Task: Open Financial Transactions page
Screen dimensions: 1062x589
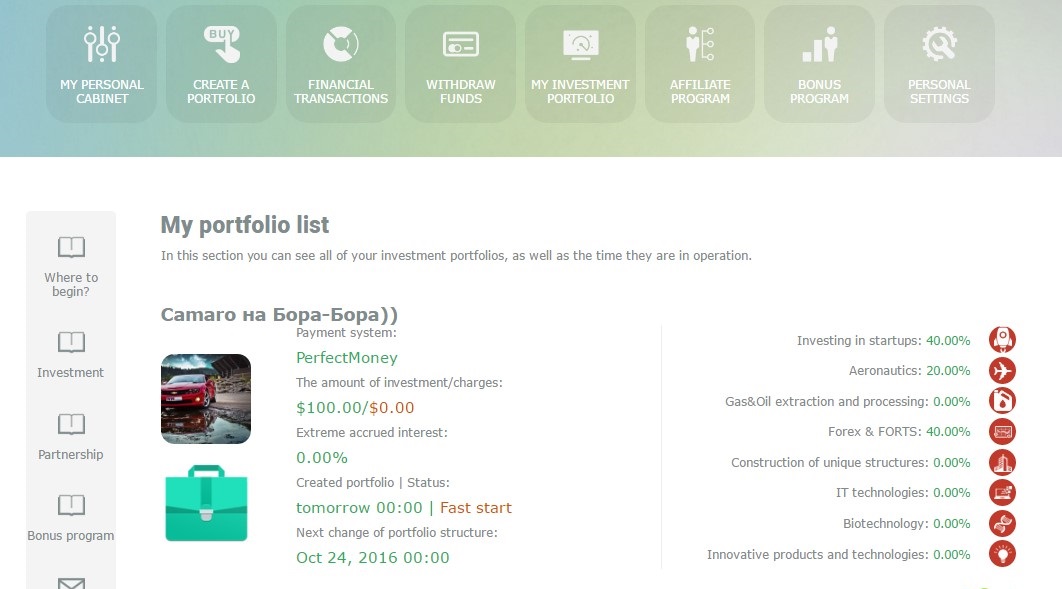Action: 341,64
